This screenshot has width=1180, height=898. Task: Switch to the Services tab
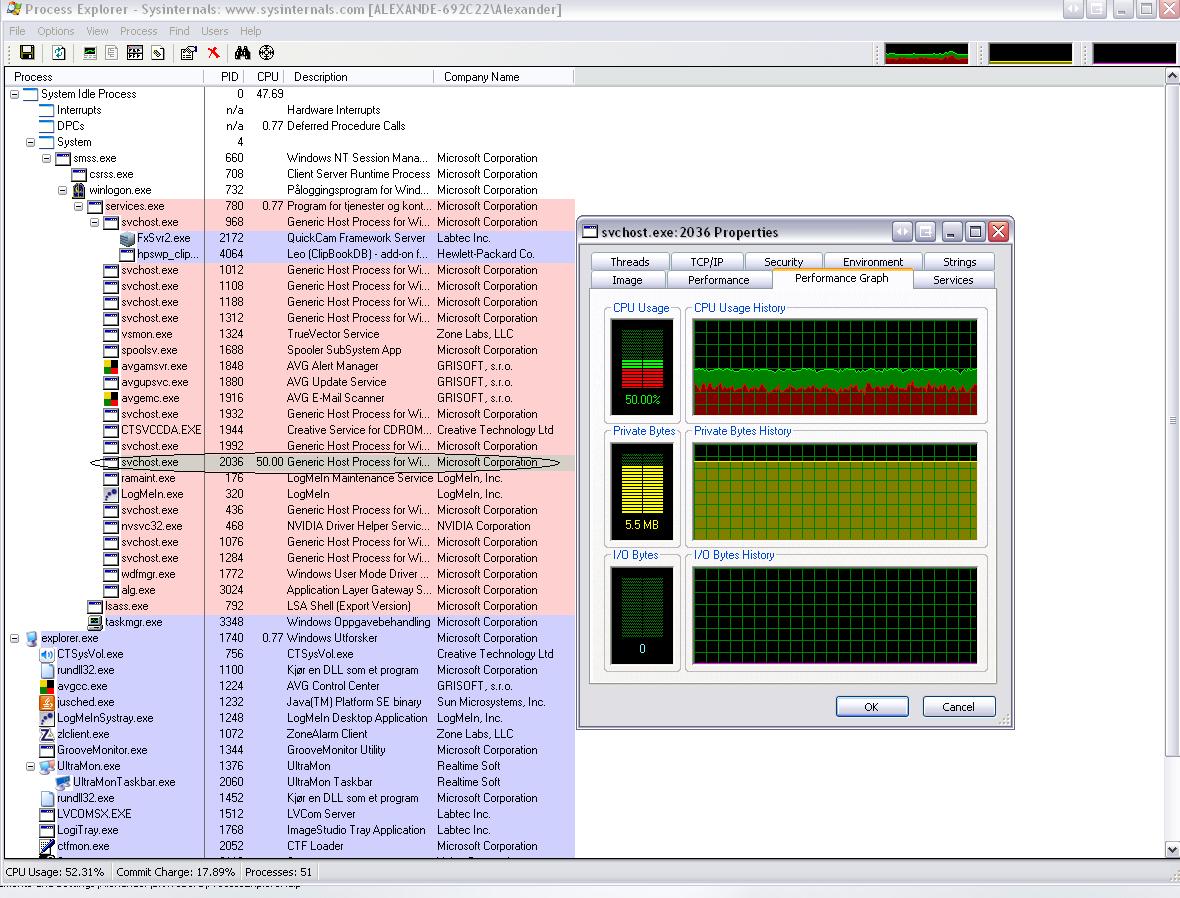pyautogui.click(x=953, y=280)
